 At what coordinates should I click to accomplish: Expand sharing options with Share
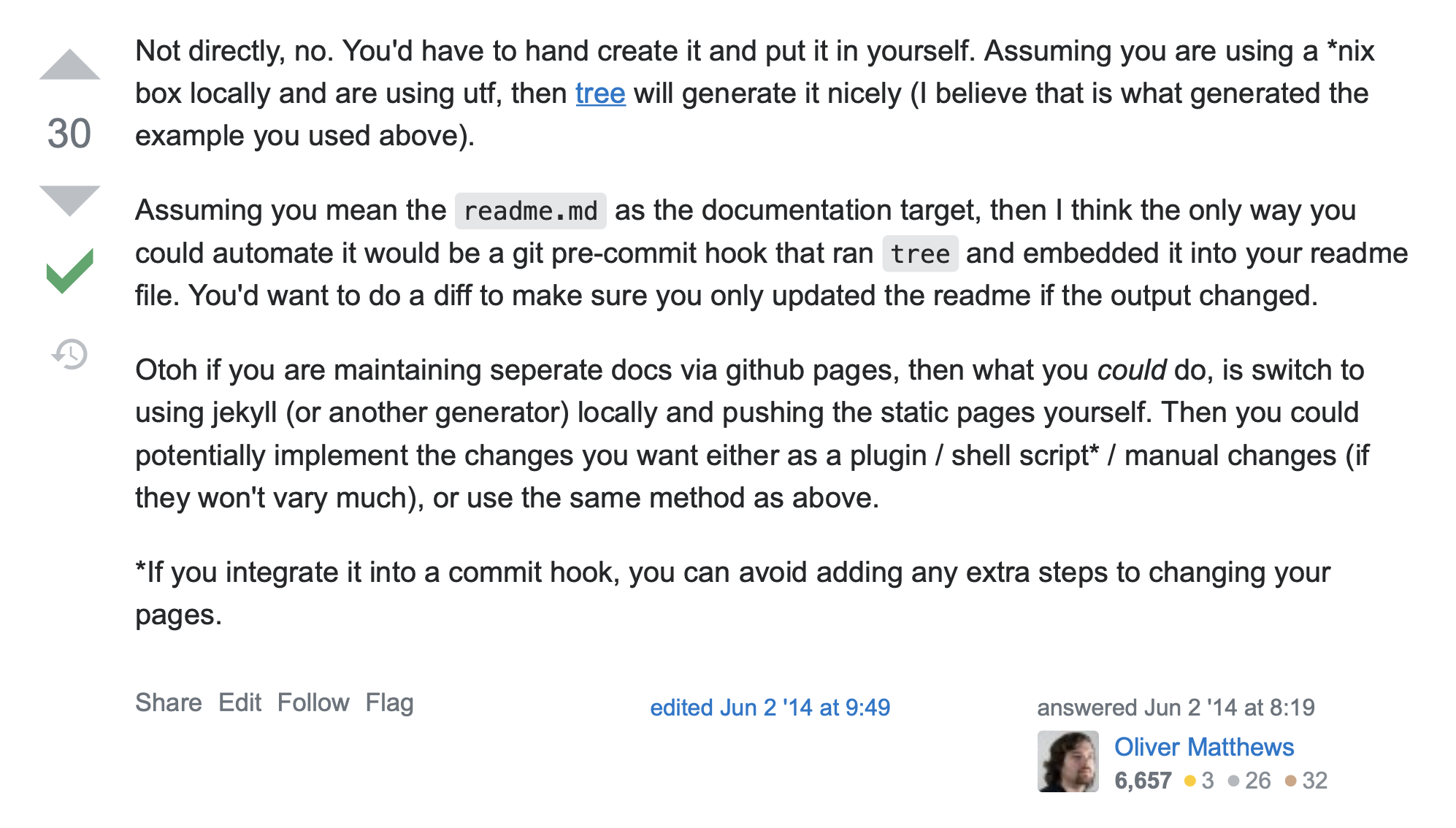tap(169, 702)
